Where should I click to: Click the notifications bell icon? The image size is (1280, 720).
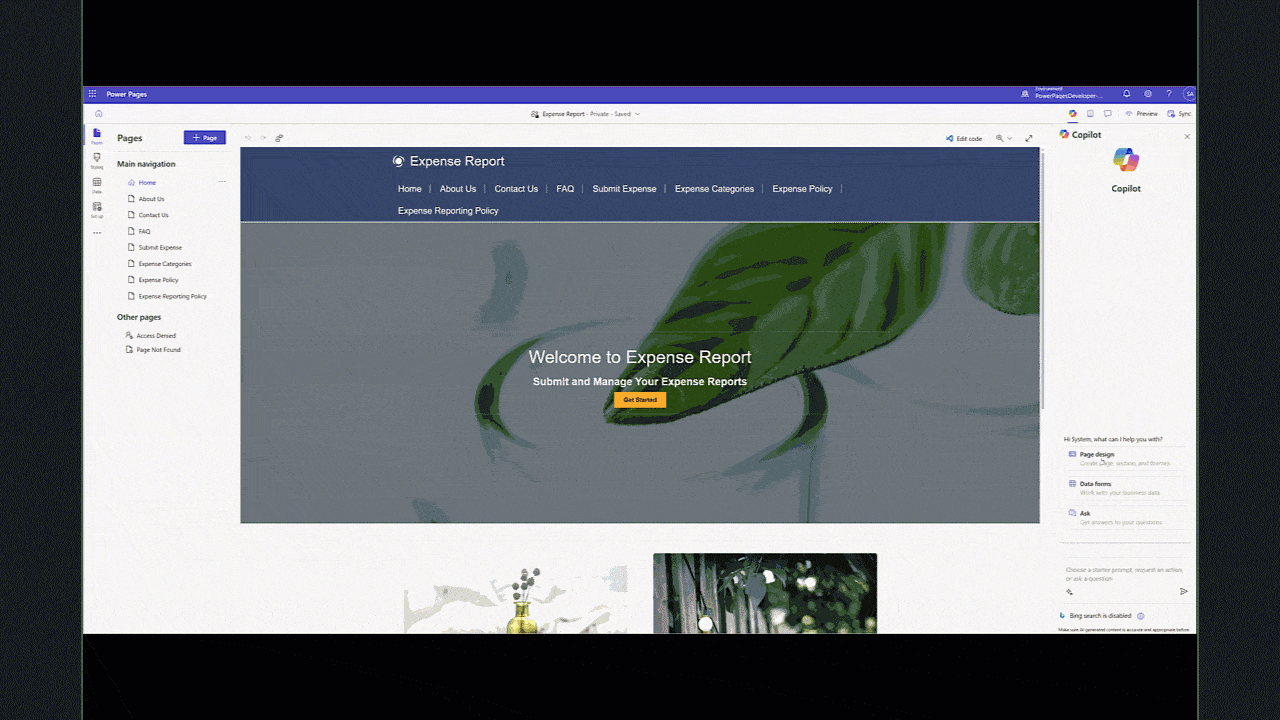click(x=1126, y=93)
